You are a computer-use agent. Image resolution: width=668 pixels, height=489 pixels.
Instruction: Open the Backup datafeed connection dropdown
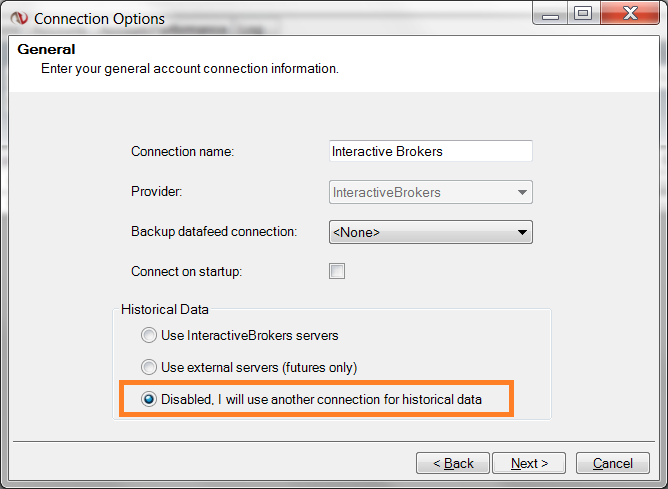point(430,232)
